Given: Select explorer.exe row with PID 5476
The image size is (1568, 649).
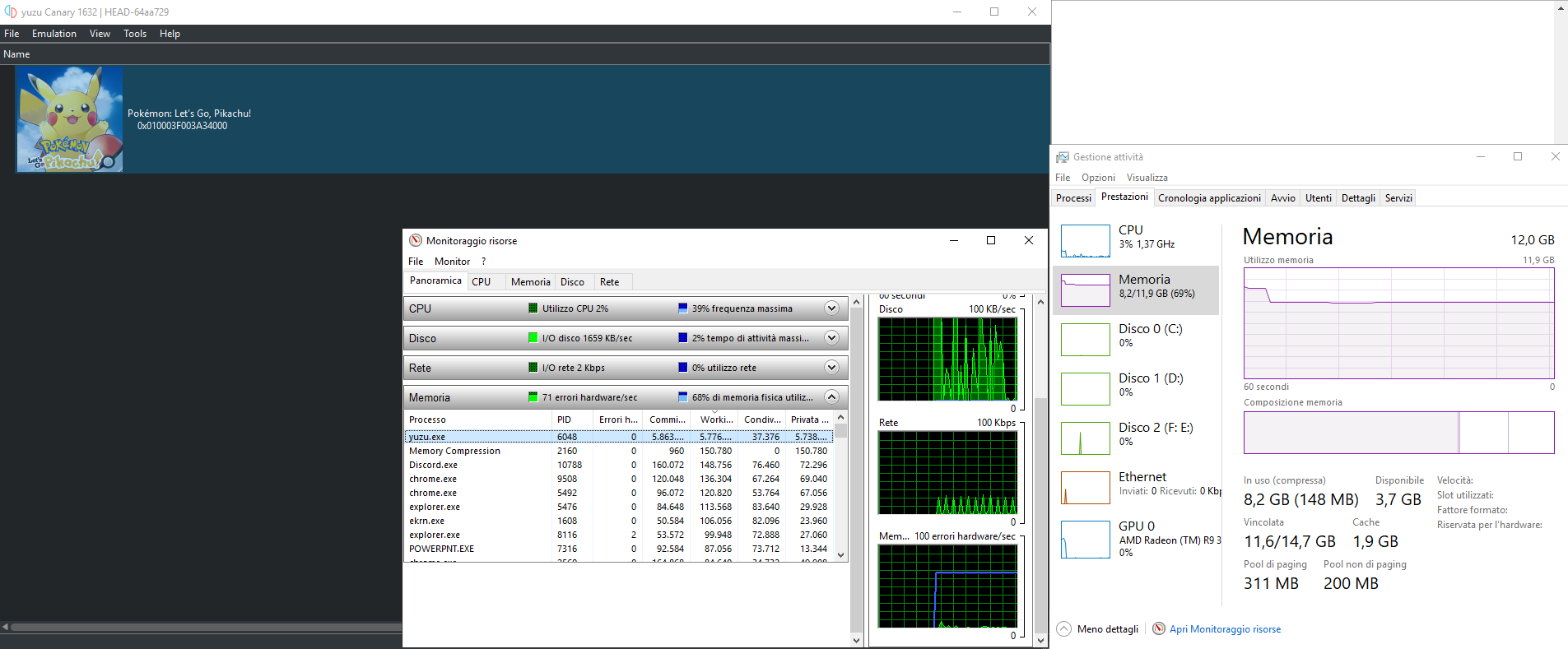Looking at the screenshot, I should (x=619, y=507).
